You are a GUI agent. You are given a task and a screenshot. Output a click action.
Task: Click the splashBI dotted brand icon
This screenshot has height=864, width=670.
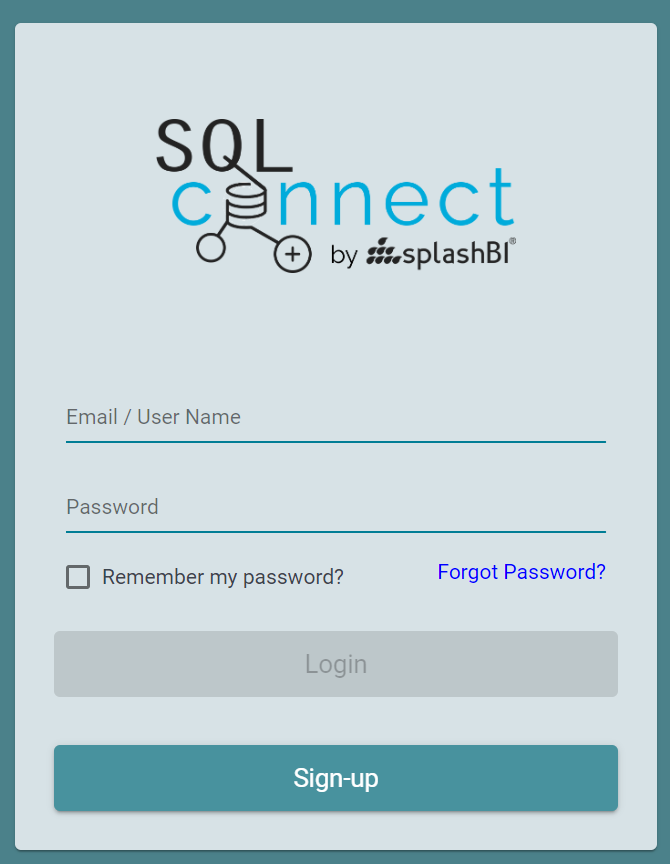tap(382, 251)
